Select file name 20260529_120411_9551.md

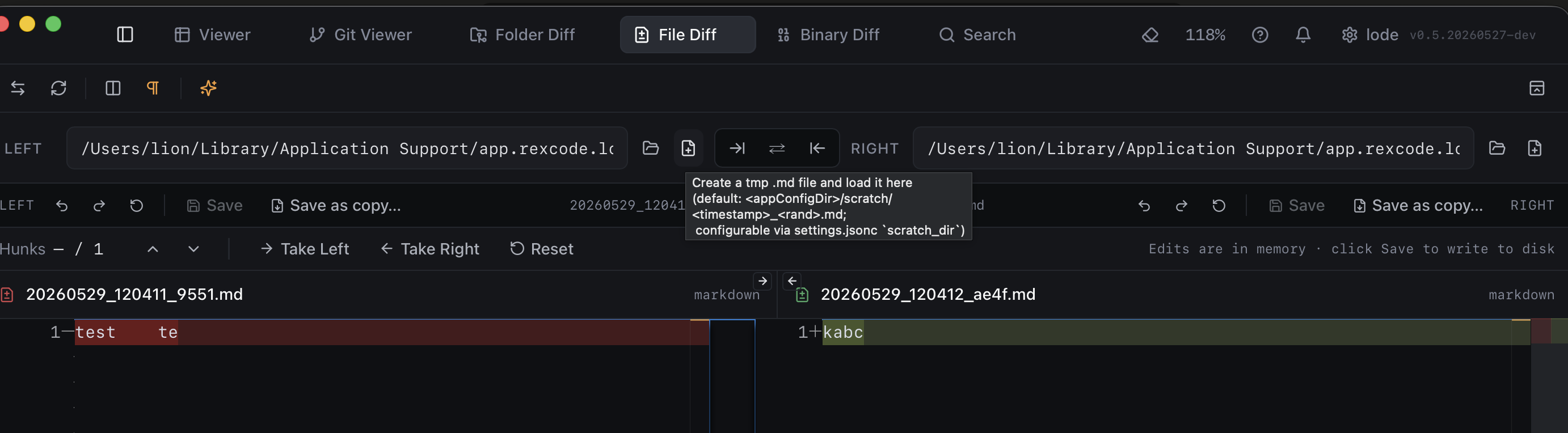tap(134, 294)
